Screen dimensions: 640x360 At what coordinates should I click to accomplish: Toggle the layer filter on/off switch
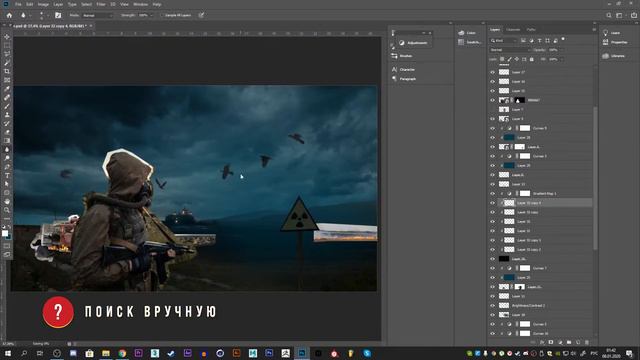click(563, 40)
